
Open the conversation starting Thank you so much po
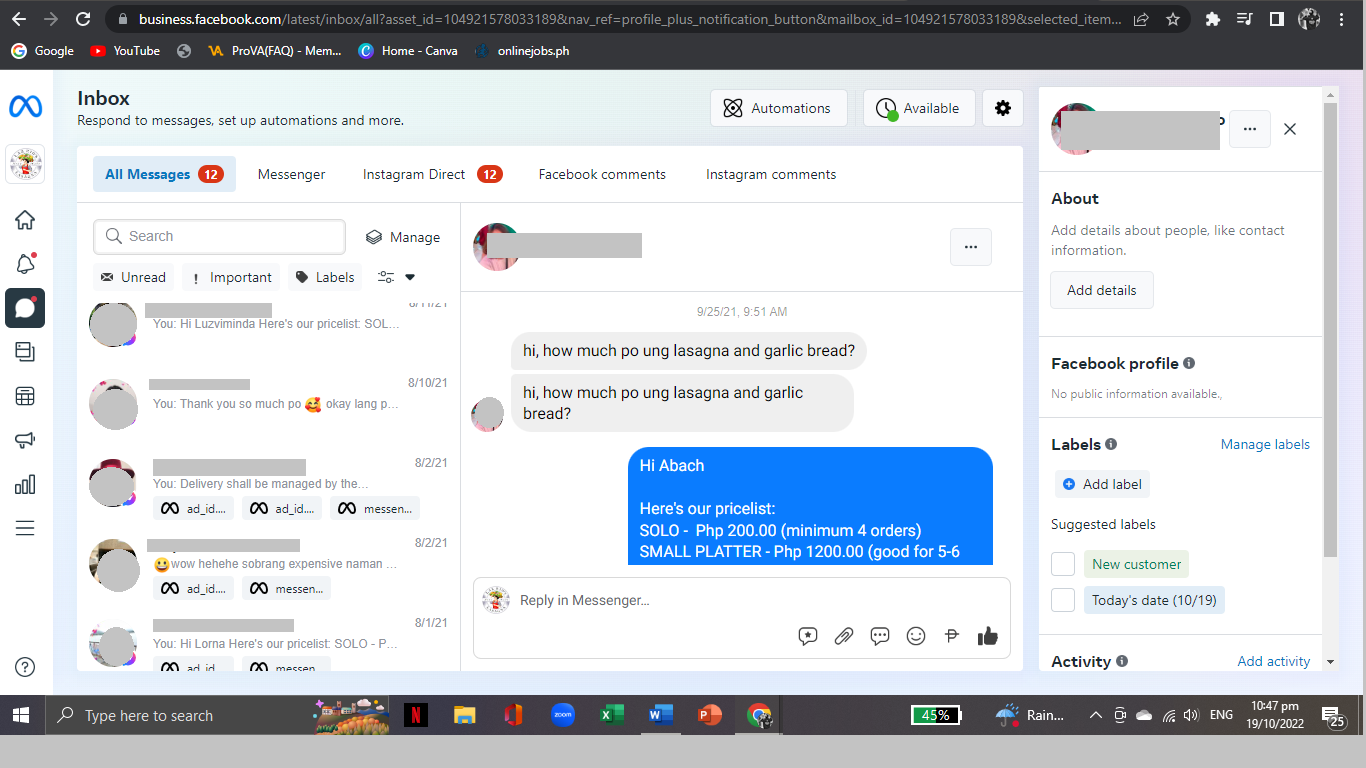(268, 403)
